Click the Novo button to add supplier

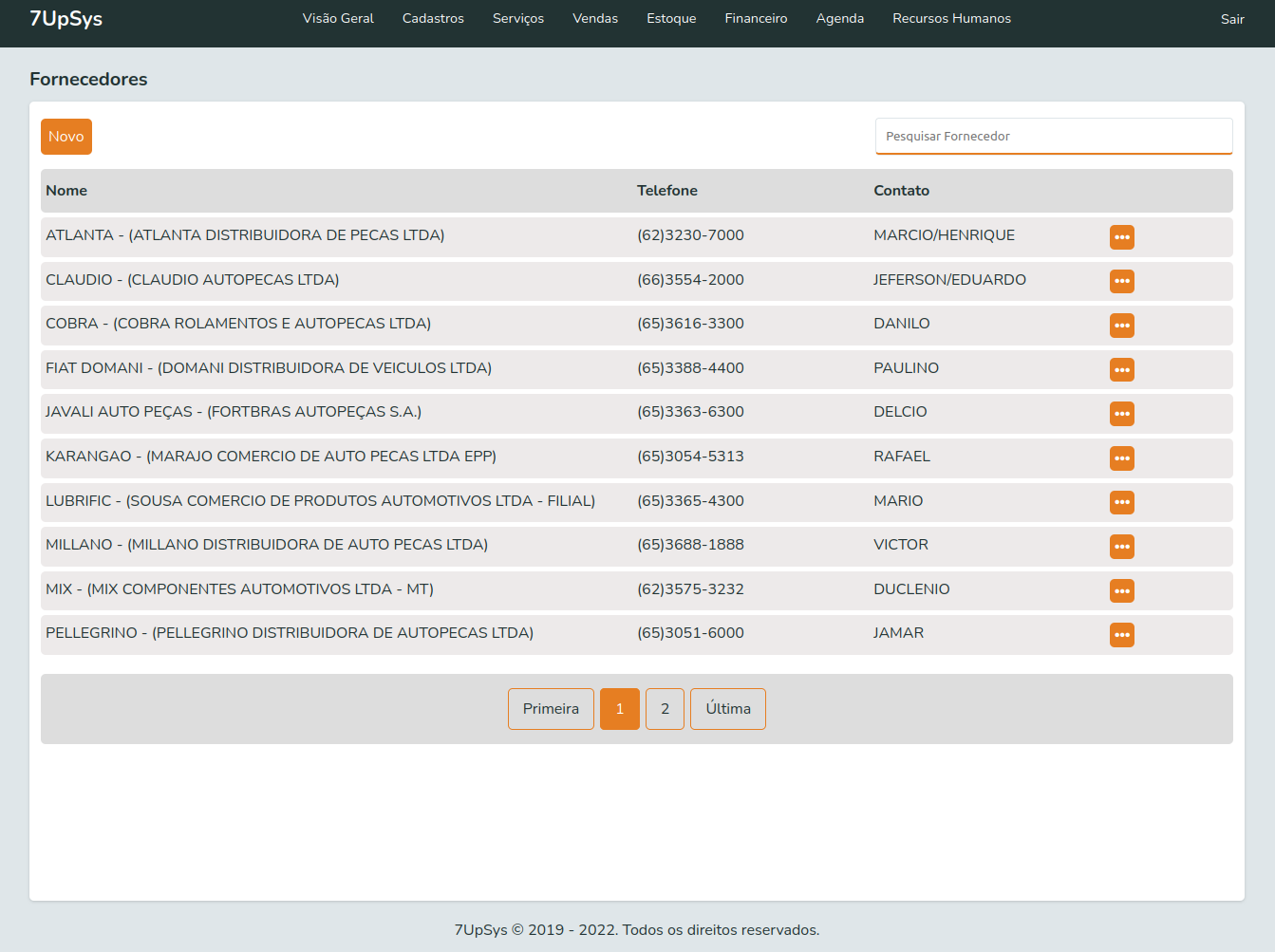tap(66, 137)
